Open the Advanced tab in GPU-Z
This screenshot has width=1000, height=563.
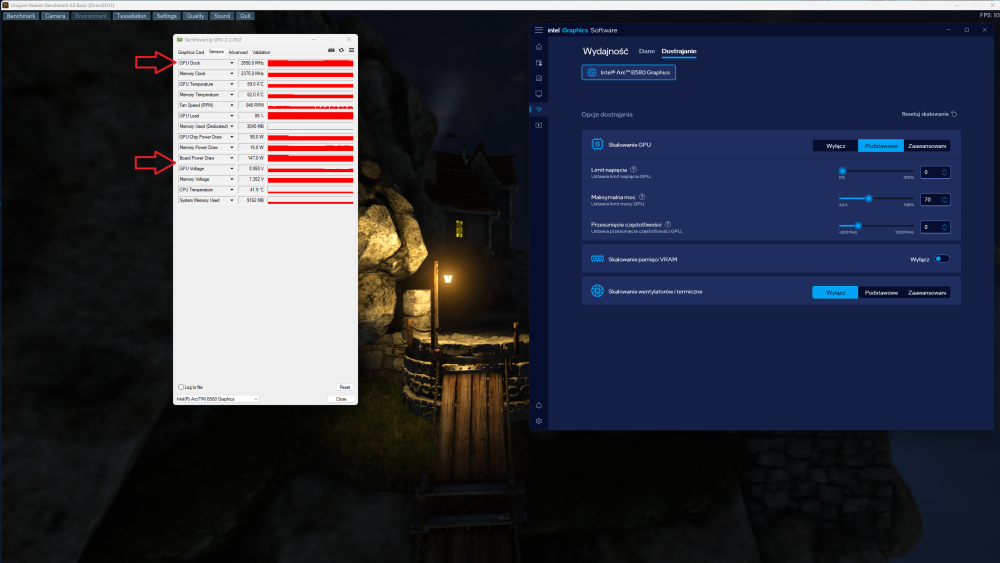[x=238, y=52]
